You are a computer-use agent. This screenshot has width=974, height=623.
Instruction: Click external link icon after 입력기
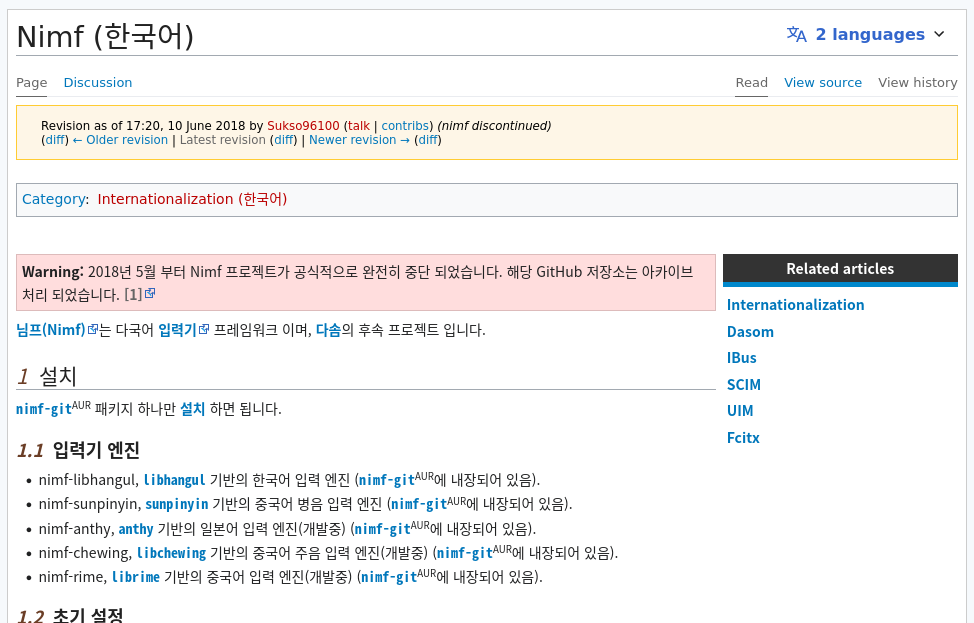tap(204, 329)
